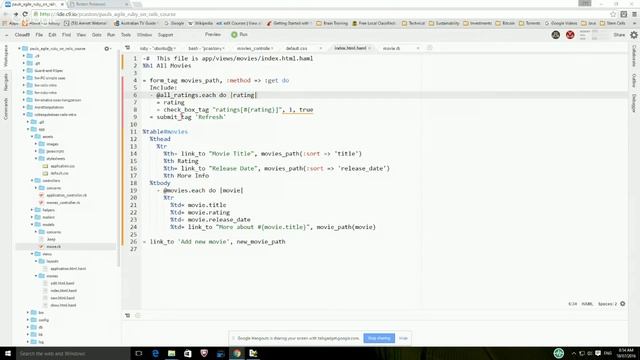640x360 pixels.
Task: Expand the config folder
Action: tap(28, 320)
